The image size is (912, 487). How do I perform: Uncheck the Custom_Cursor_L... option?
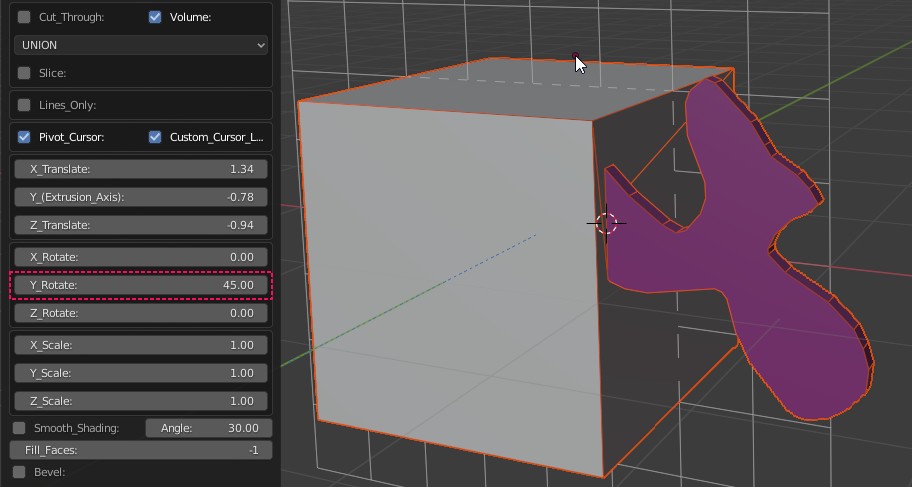click(x=155, y=137)
